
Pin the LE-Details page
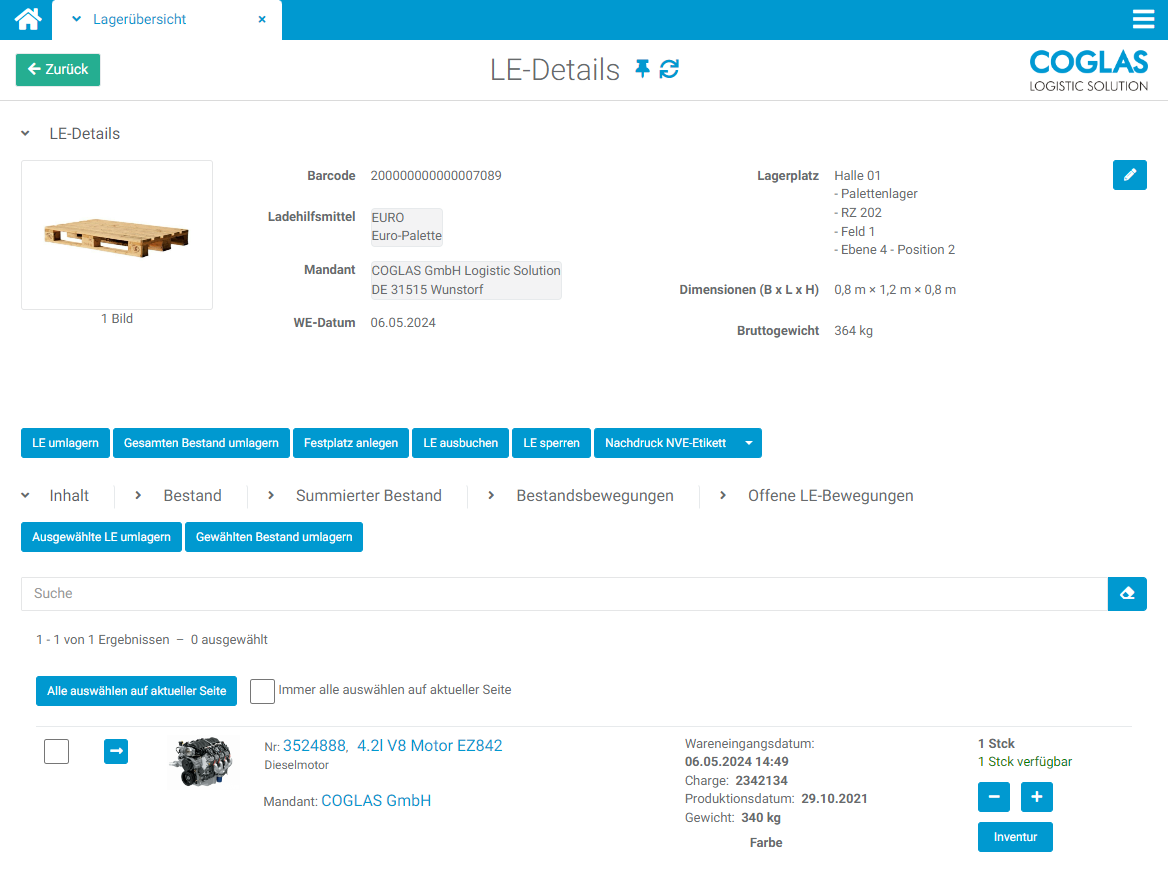642,69
